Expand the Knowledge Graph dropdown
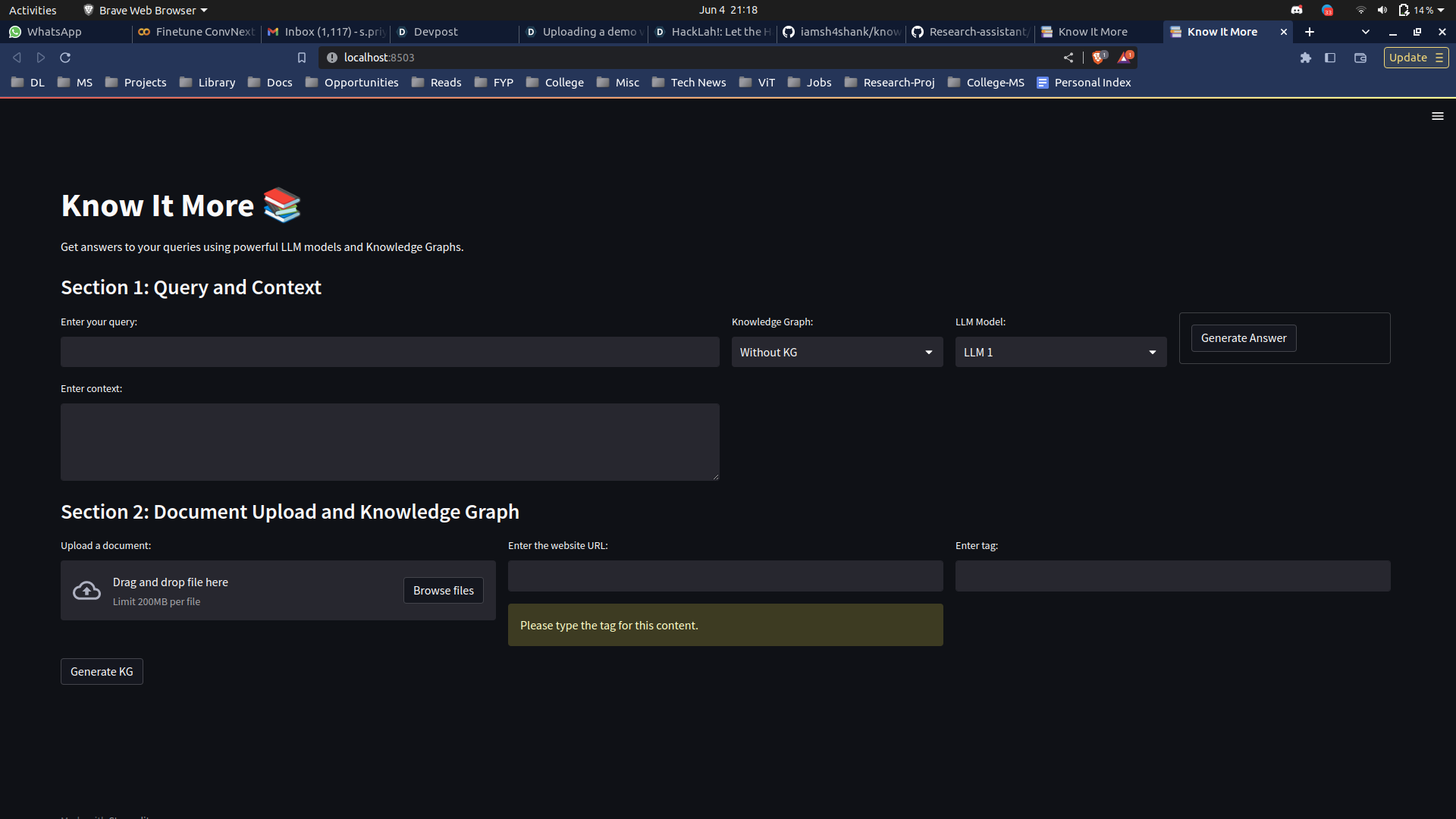1456x819 pixels. 837,353
